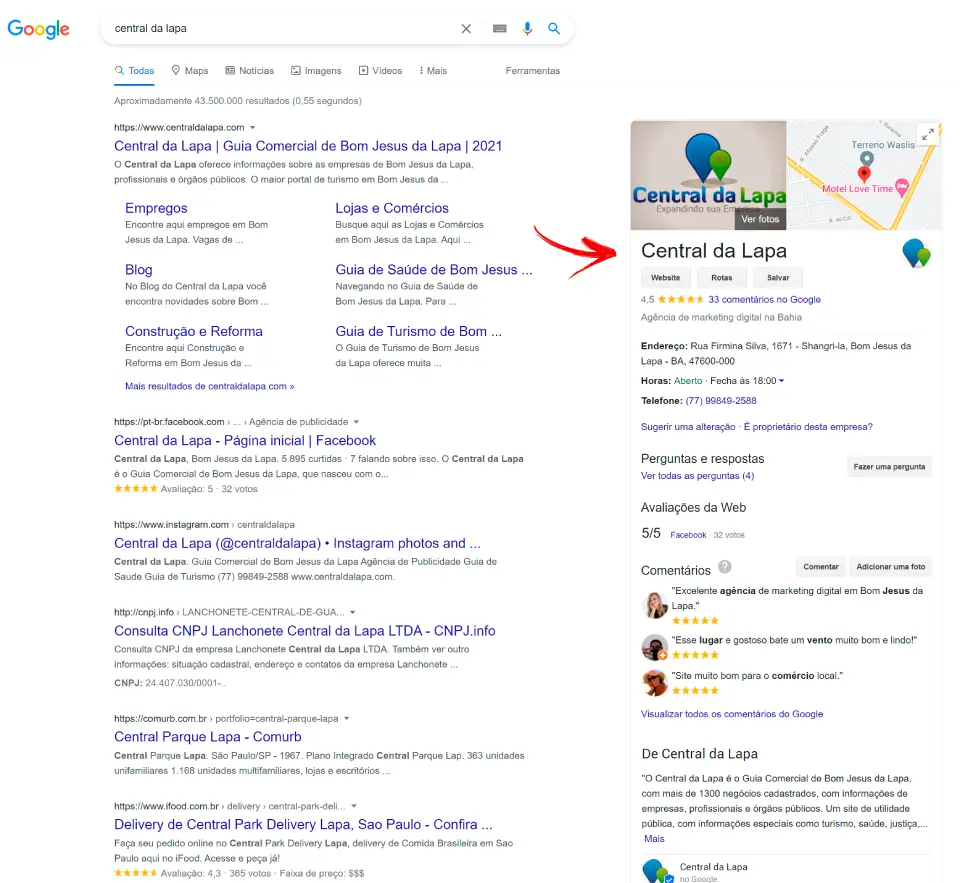Click avatar of 'Esse lugar e gostoso' reviewer

tap(654, 647)
